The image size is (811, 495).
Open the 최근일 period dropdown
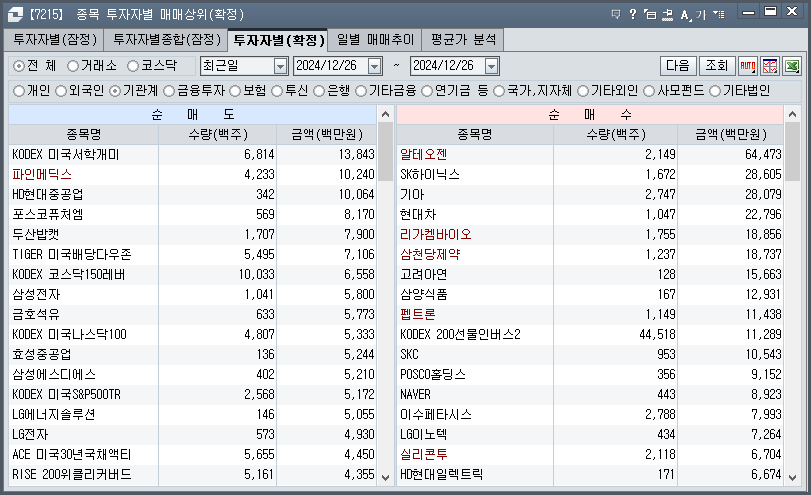pyautogui.click(x=280, y=66)
